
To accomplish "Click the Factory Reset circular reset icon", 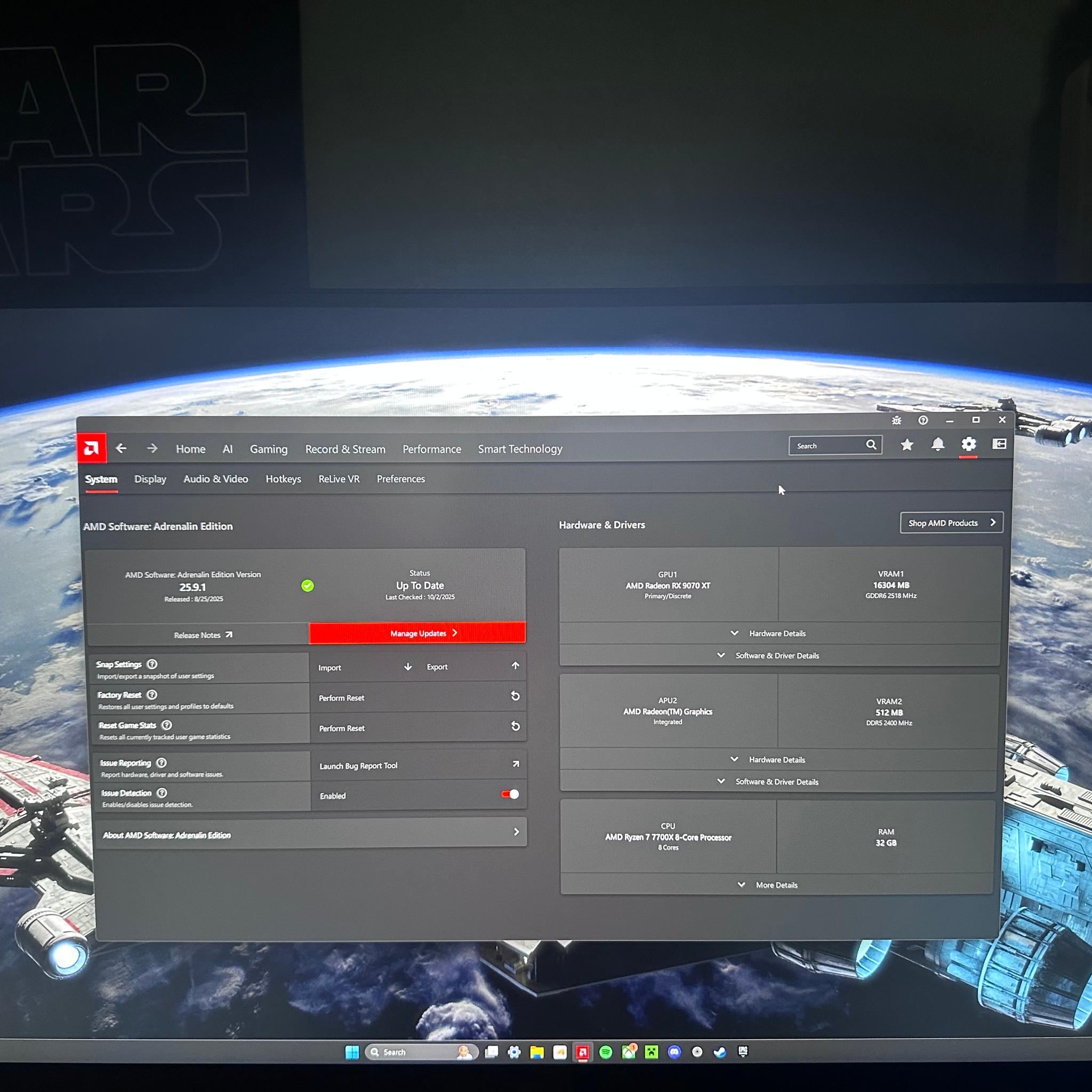I will click(516, 696).
